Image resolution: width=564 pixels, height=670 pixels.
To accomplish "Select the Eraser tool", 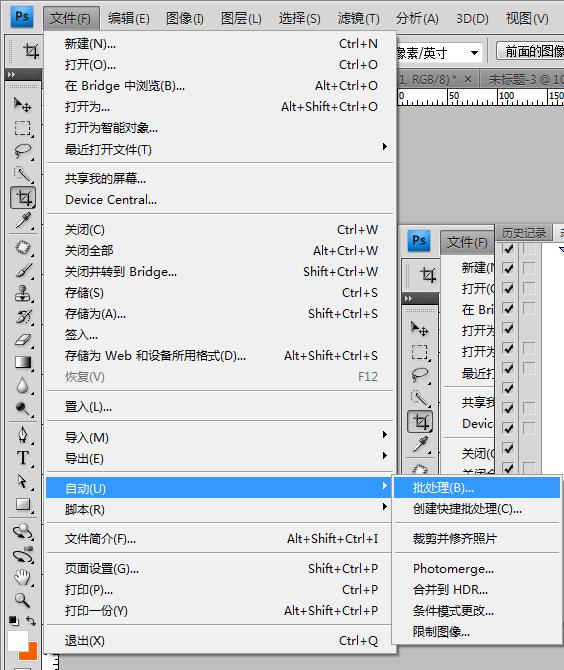I will tap(23, 340).
